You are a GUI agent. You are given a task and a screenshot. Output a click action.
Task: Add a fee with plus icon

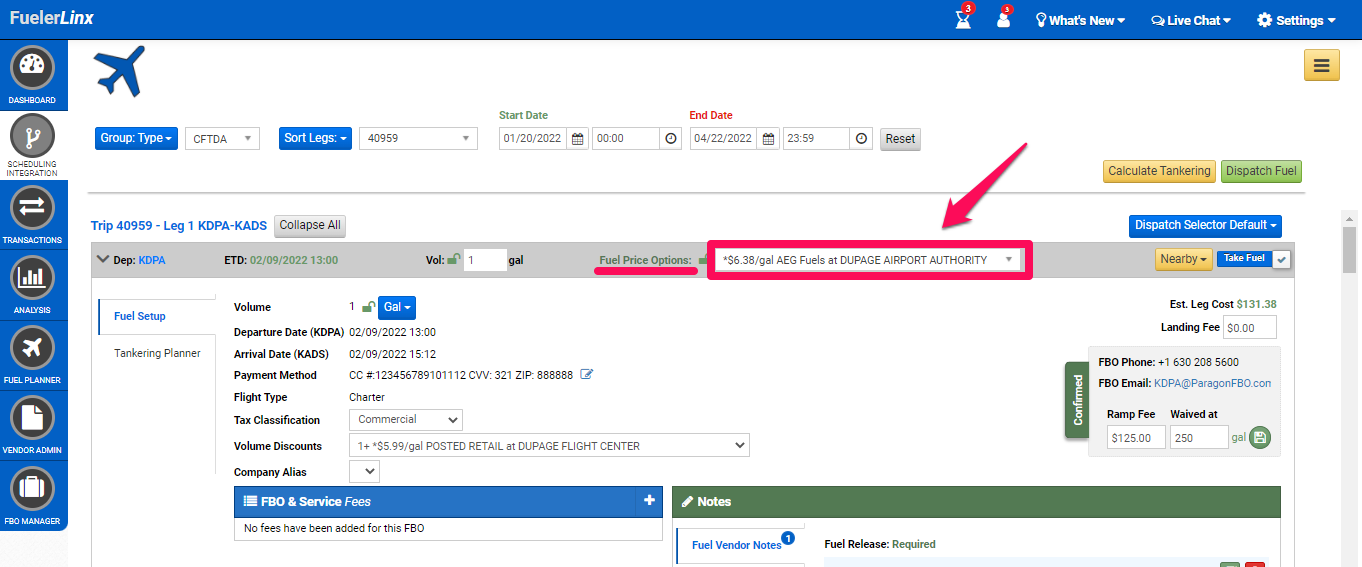(x=649, y=501)
